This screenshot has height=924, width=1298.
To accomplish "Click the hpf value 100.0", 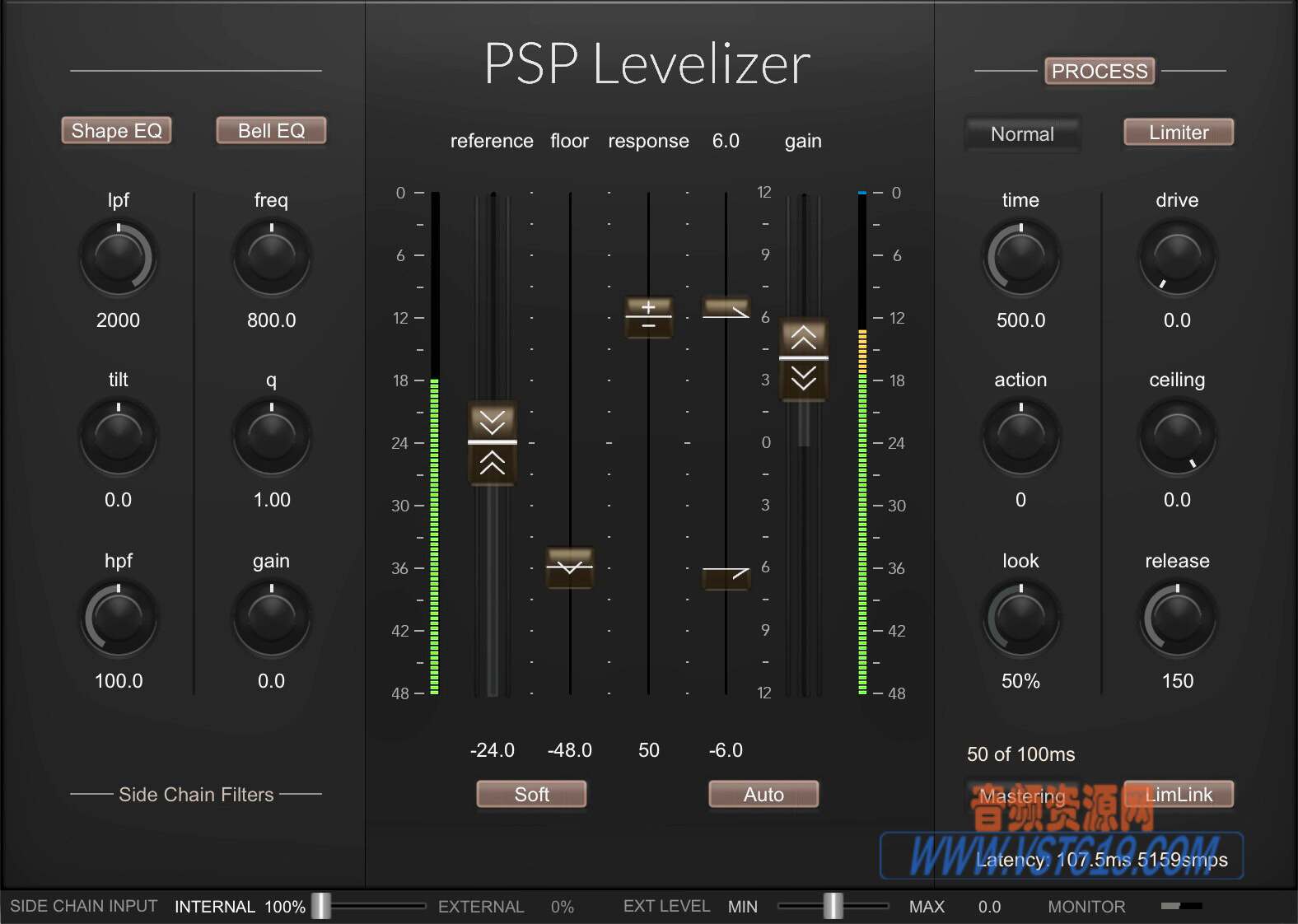I will pos(119,681).
